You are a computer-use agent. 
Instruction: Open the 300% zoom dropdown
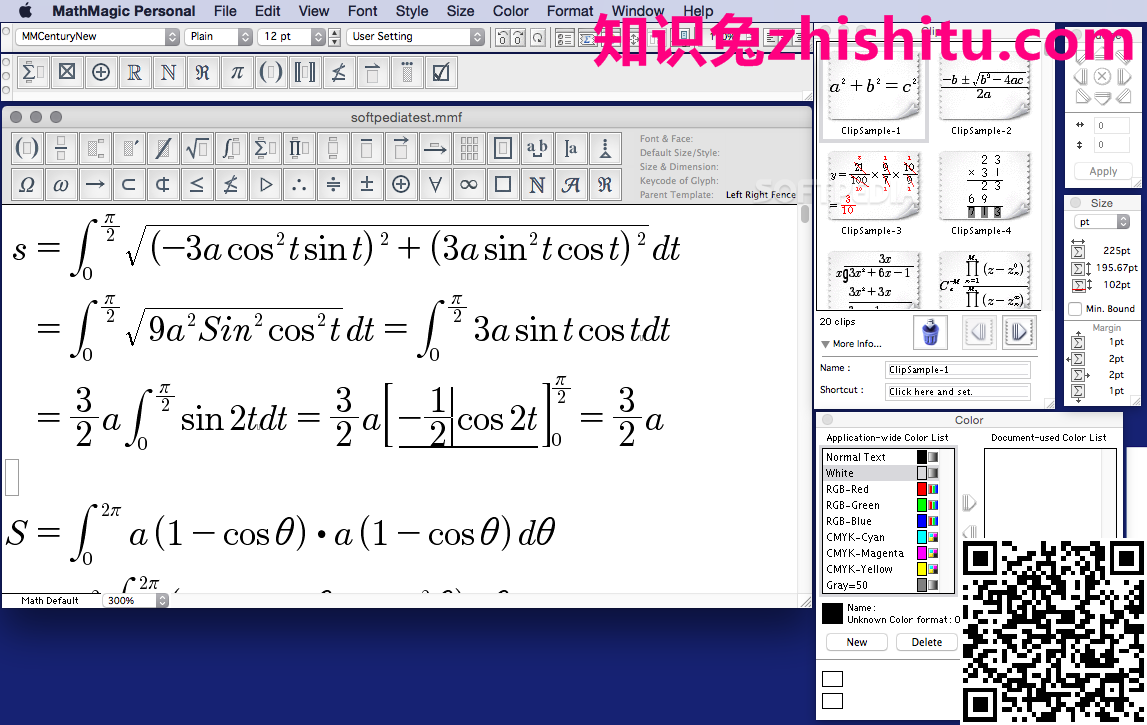click(x=136, y=601)
